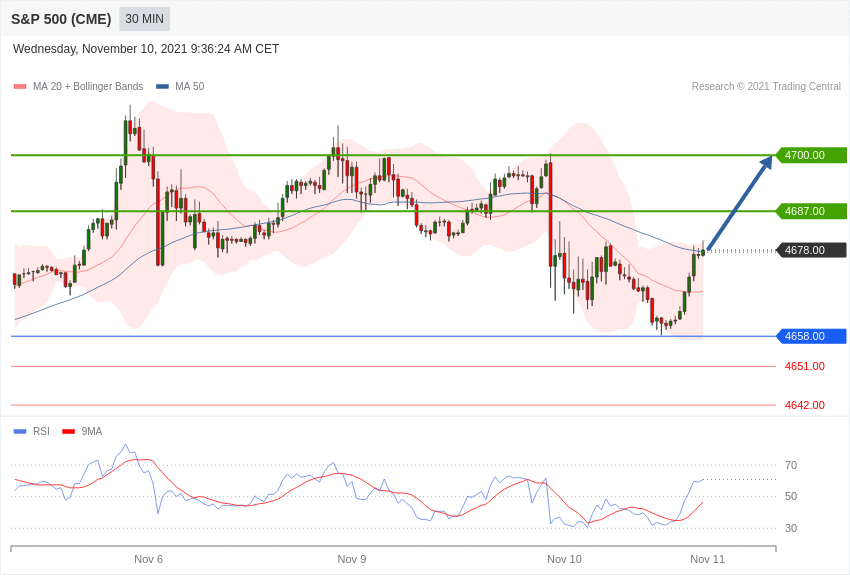The image size is (850, 576).
Task: Click the blue MA 50 legend swatch
Action: (x=162, y=87)
